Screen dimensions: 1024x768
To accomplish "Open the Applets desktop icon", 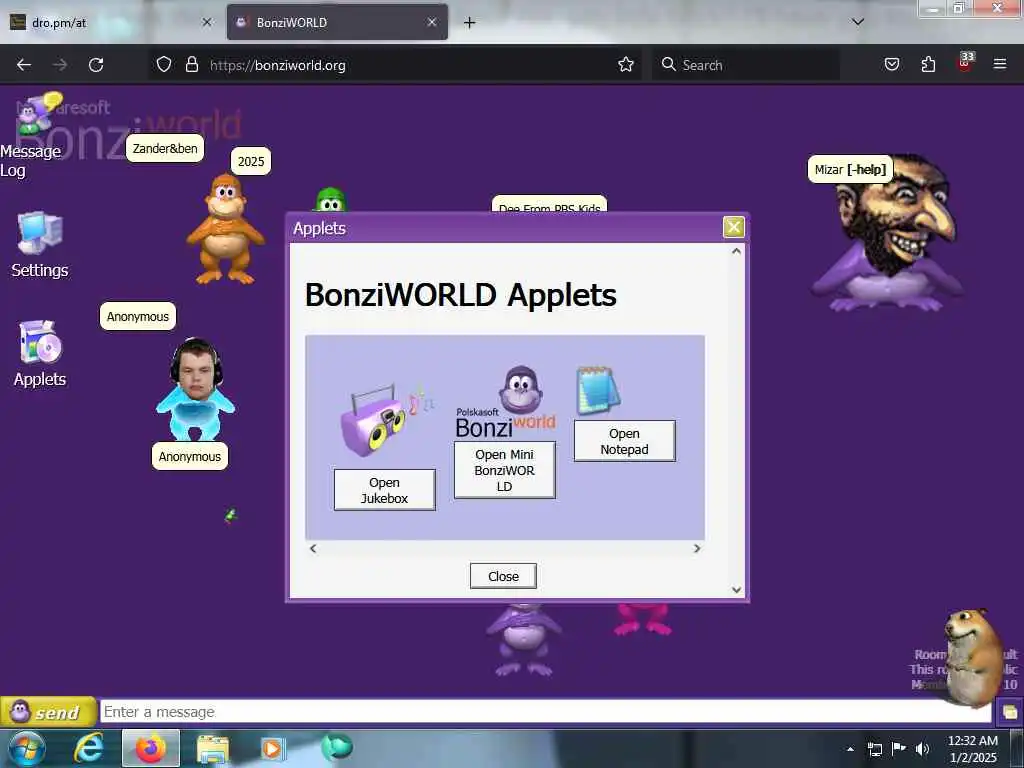I will pos(40,353).
